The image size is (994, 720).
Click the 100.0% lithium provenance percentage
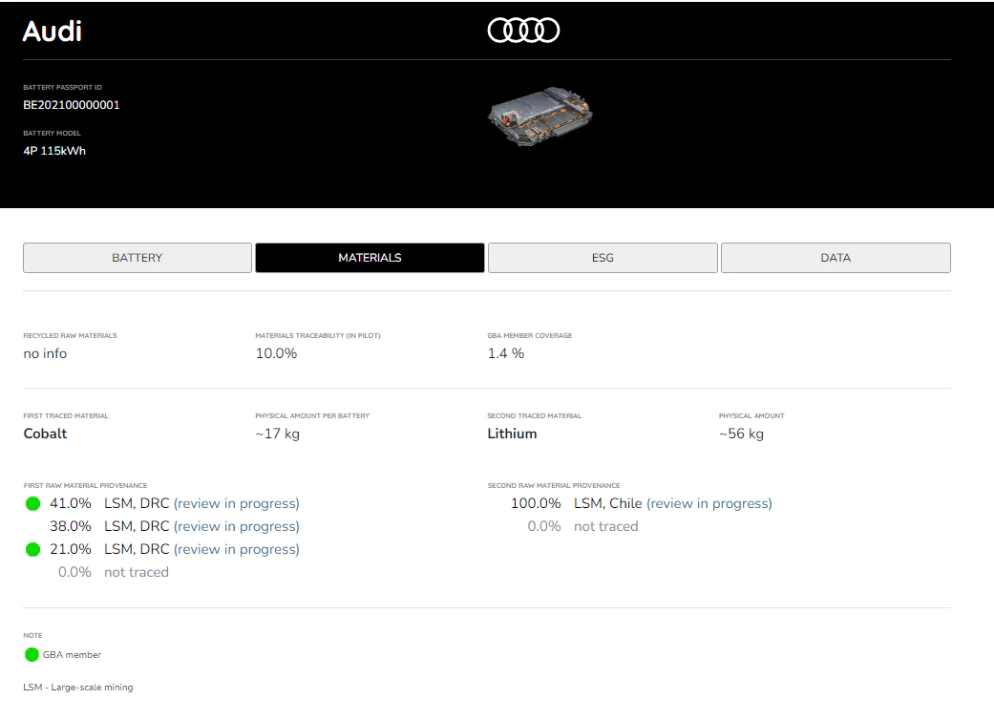[536, 503]
